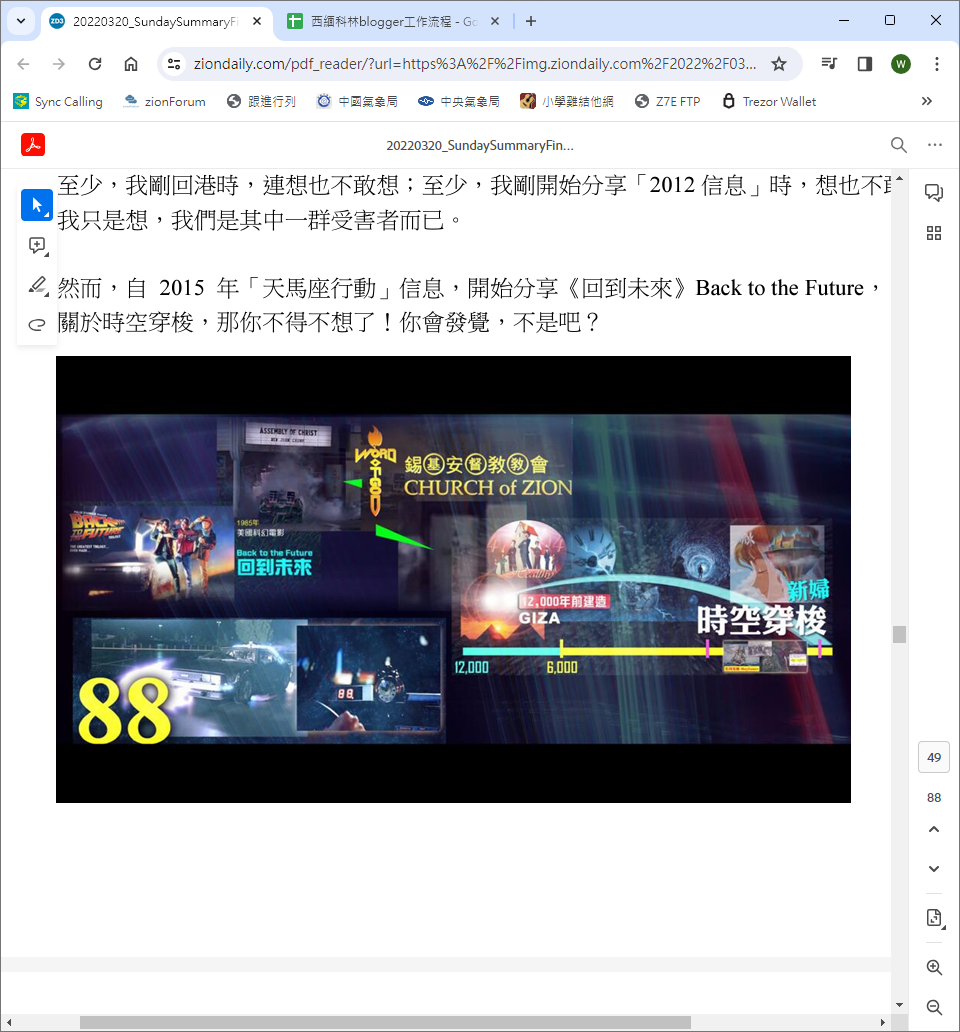Show page thumbnails grid panel
960x1032 pixels.
934,233
